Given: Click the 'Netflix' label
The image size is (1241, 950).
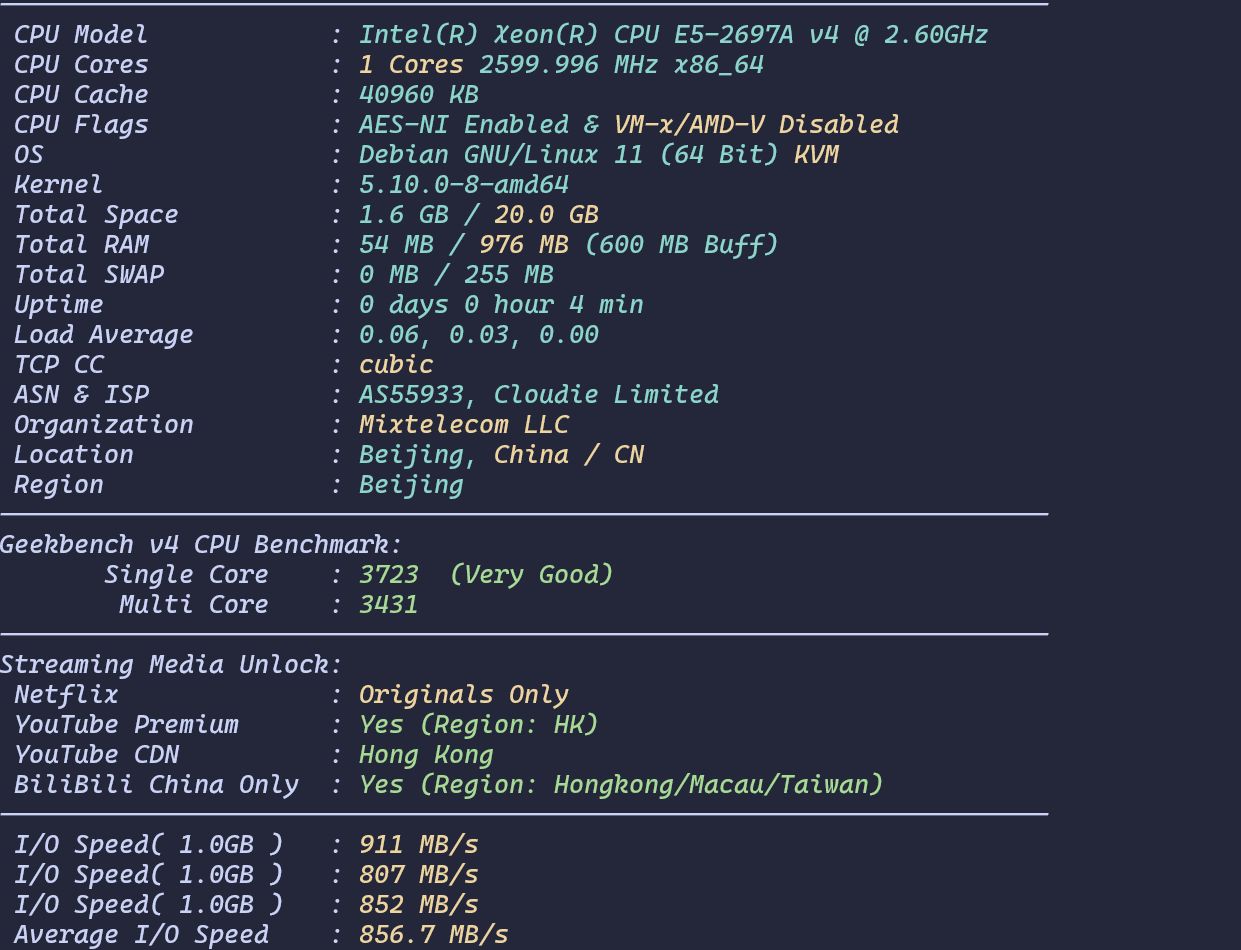Looking at the screenshot, I should (x=66, y=695).
